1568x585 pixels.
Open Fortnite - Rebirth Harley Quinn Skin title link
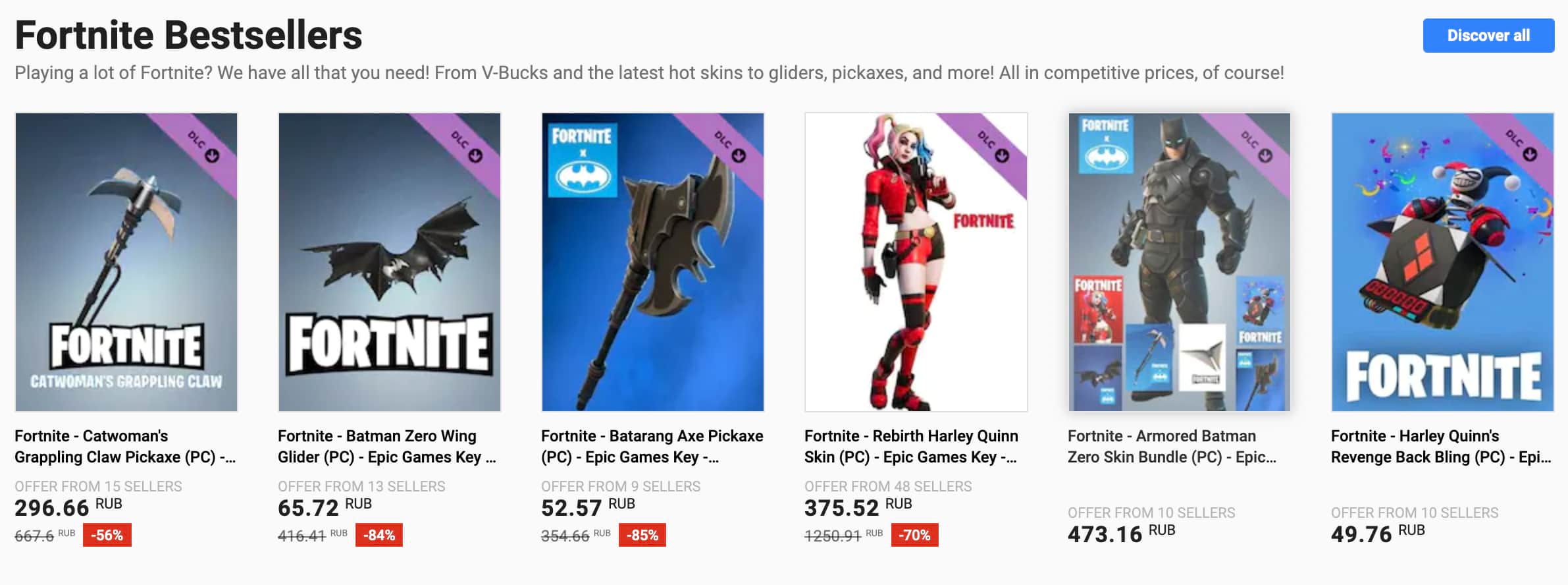912,447
